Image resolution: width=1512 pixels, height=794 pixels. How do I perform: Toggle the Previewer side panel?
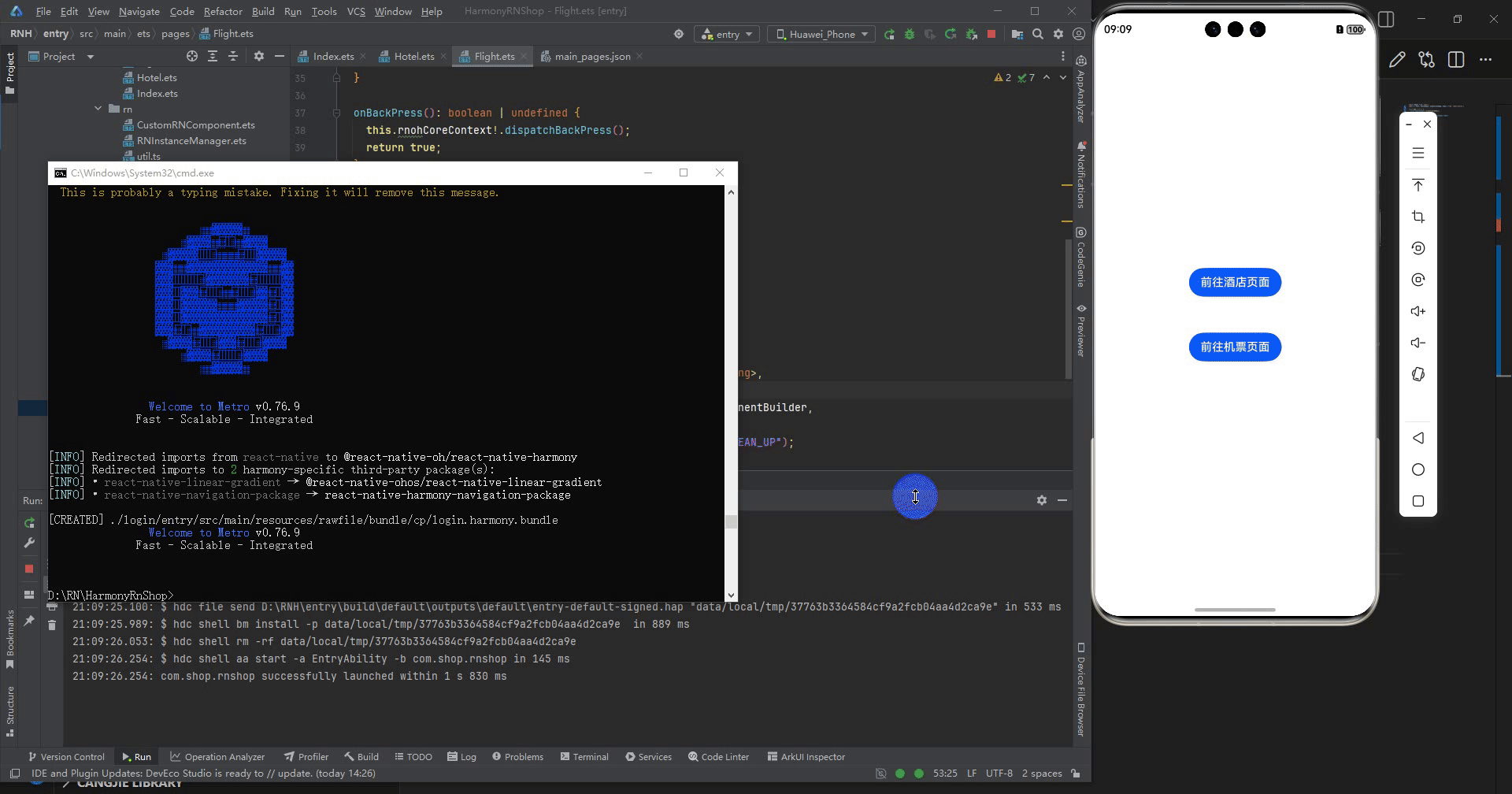(x=1081, y=330)
